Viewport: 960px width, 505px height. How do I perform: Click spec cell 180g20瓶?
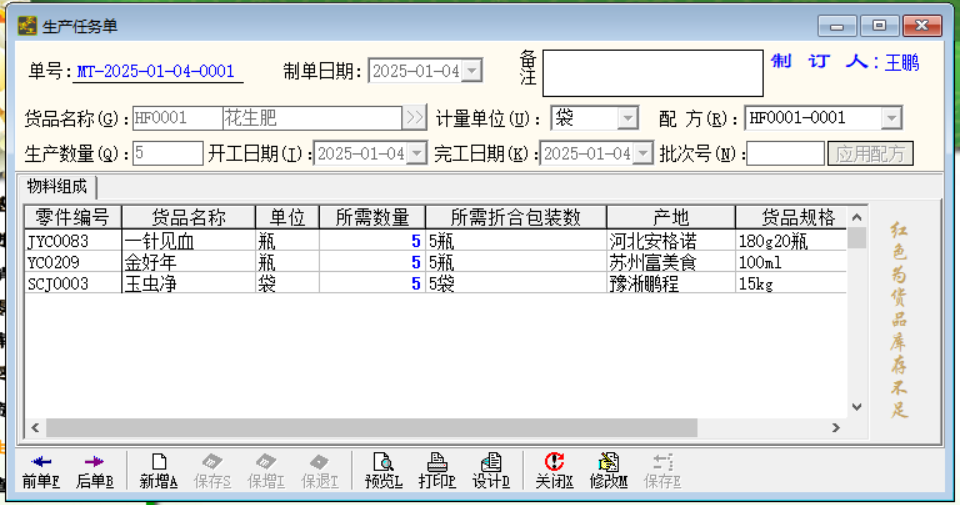(792, 241)
